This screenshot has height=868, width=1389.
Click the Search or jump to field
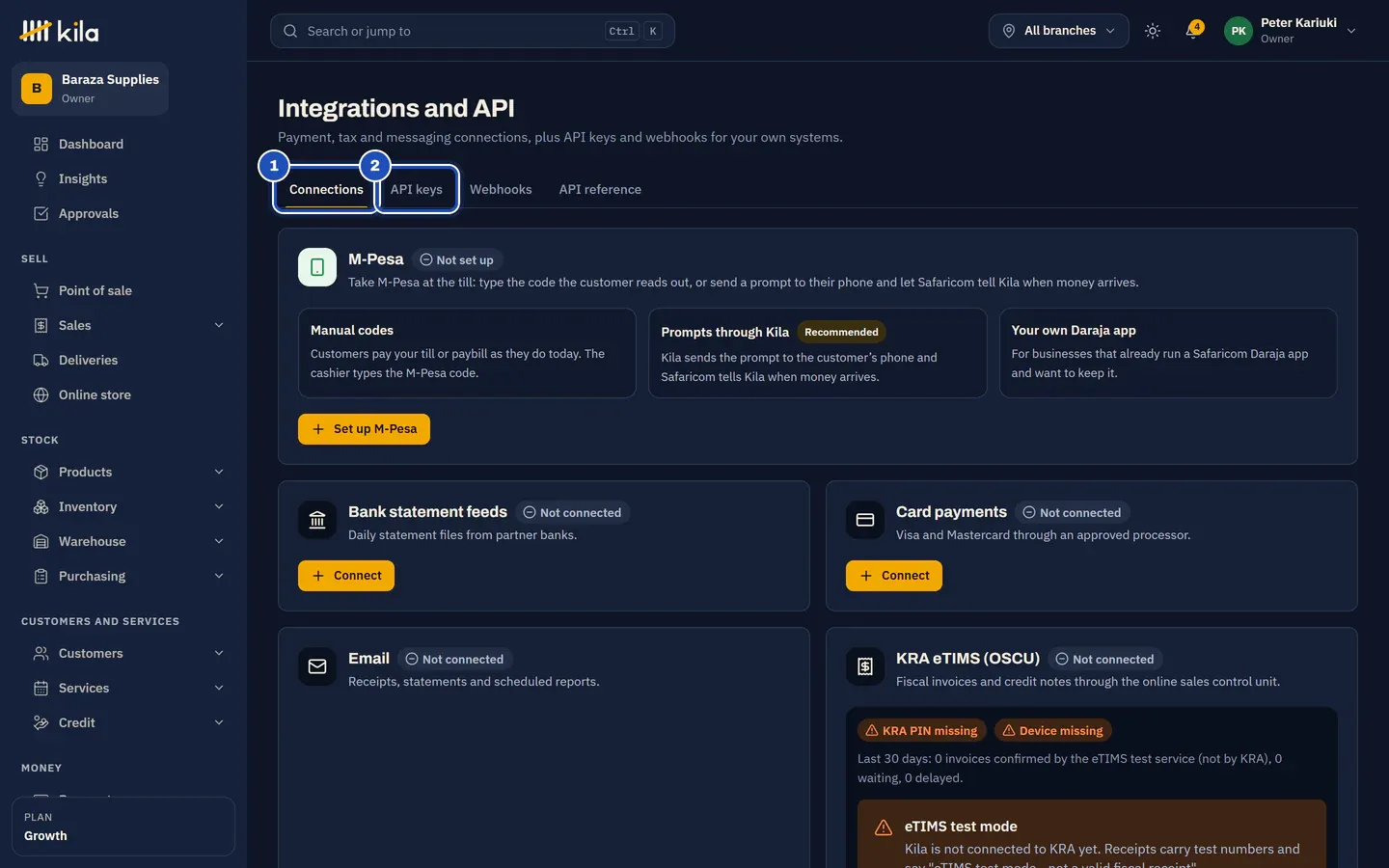point(473,31)
